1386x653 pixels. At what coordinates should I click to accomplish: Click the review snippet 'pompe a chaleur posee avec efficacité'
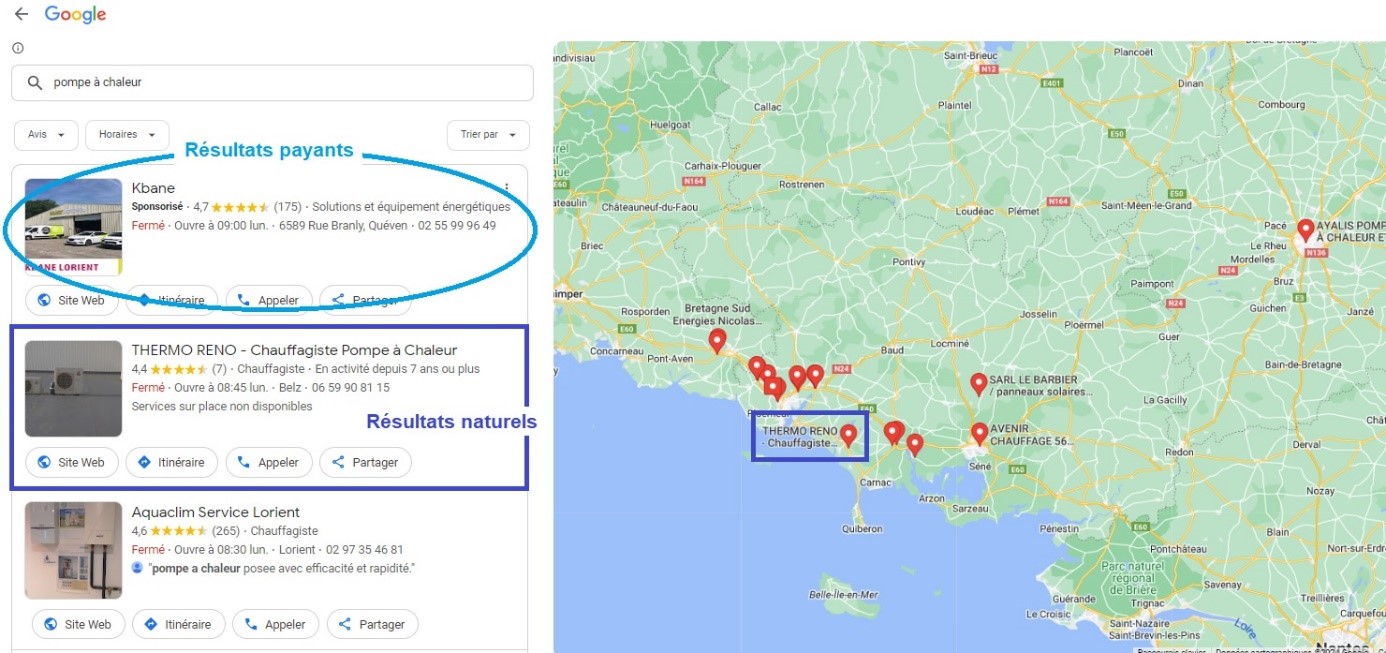point(281,568)
